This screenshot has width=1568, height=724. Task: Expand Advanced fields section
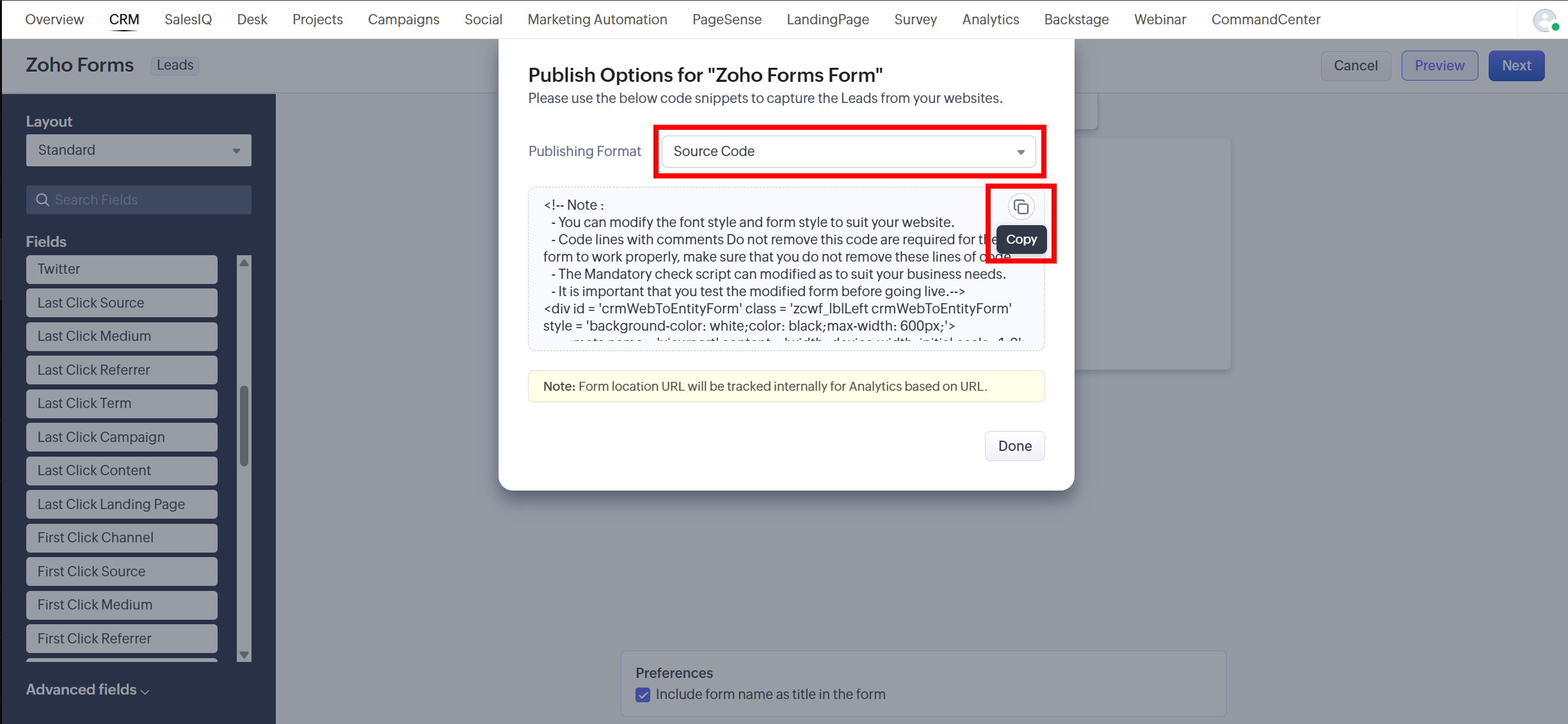click(x=88, y=689)
